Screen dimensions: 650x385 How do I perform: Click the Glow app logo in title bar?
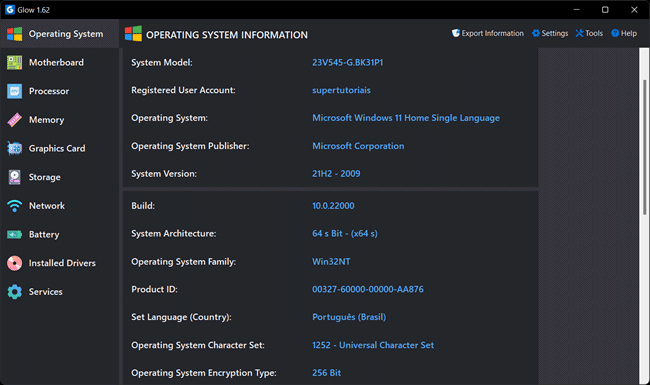(x=10, y=10)
